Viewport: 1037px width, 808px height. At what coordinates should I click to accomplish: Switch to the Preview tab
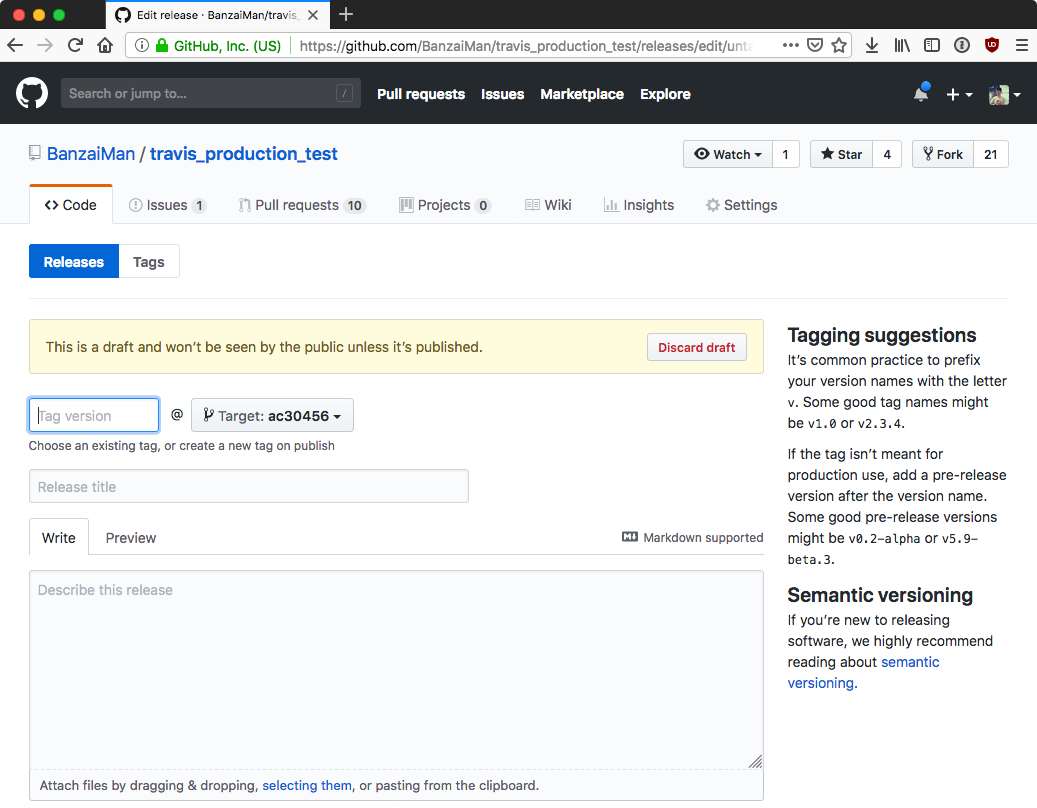(130, 537)
